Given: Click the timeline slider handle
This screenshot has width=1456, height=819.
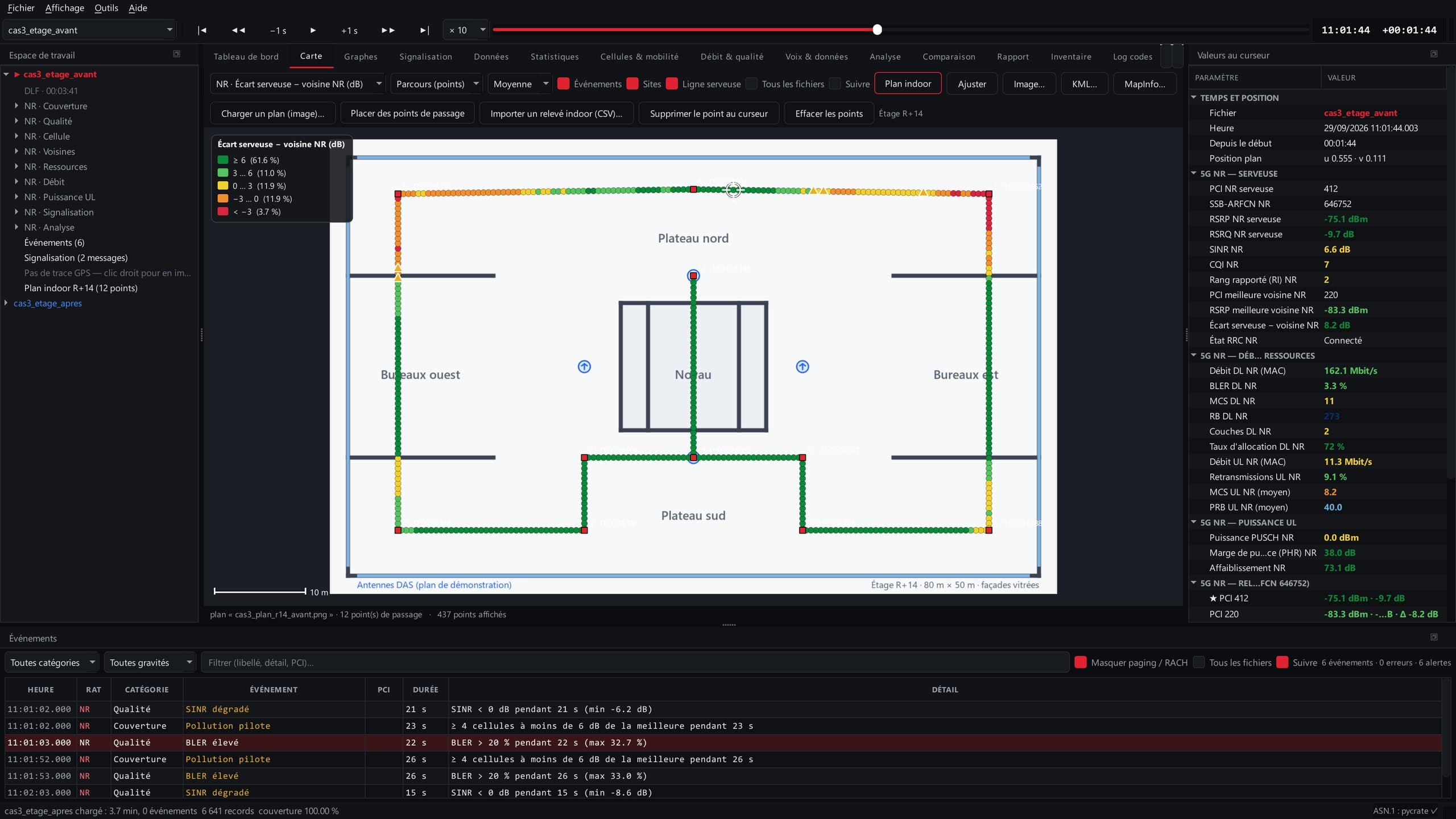Looking at the screenshot, I should click(877, 30).
